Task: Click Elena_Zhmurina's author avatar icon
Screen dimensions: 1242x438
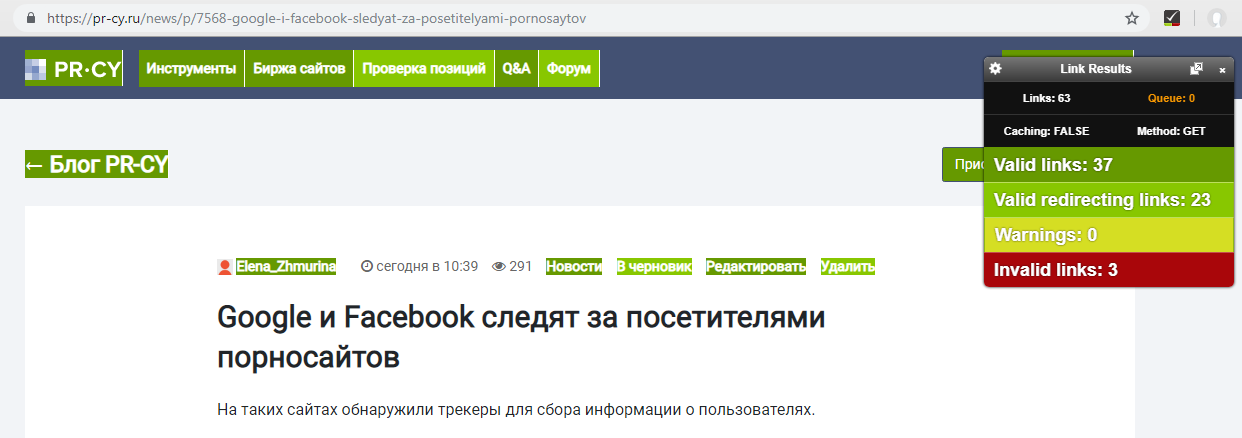Action: [225, 266]
